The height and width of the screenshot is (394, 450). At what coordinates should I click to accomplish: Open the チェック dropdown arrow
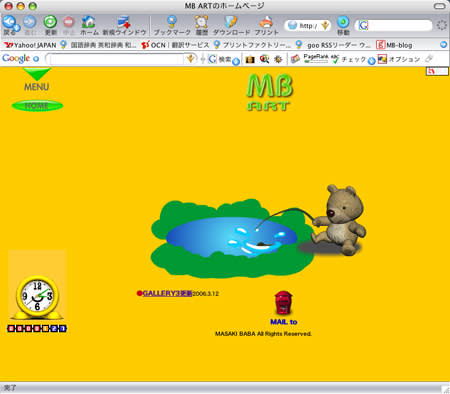click(372, 61)
